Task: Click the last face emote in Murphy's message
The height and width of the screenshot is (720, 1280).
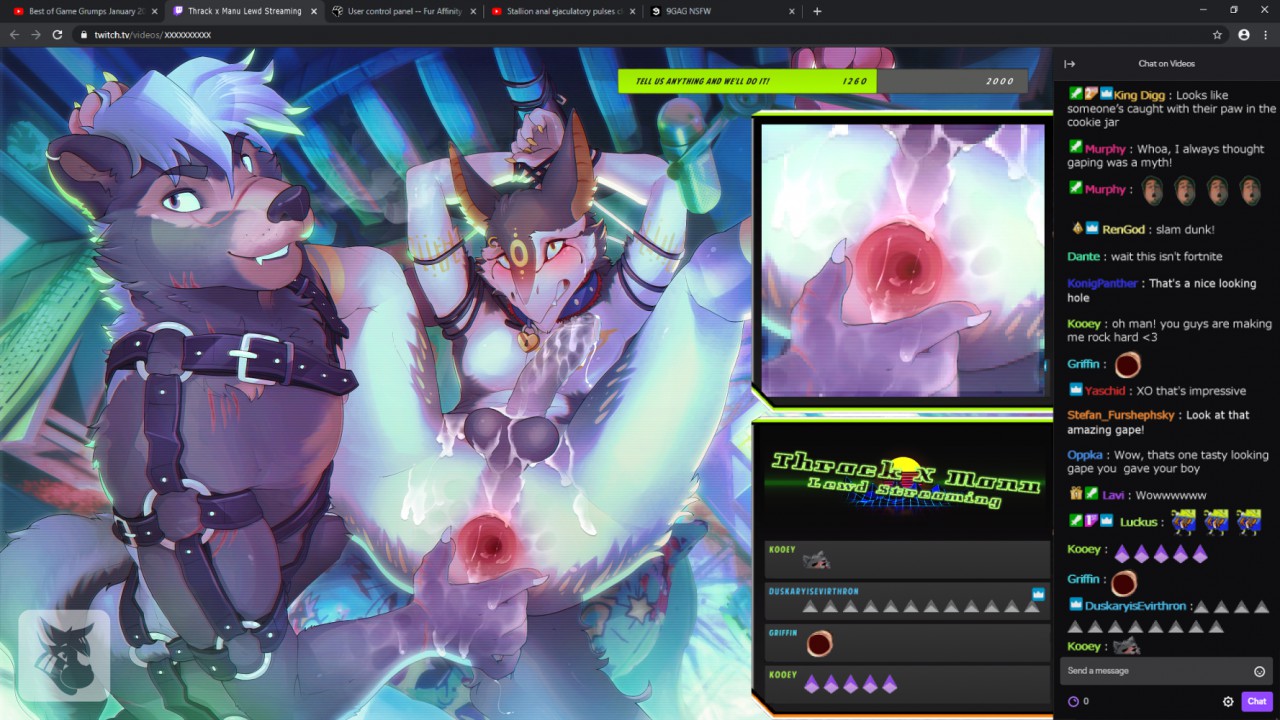Action: (1250, 189)
